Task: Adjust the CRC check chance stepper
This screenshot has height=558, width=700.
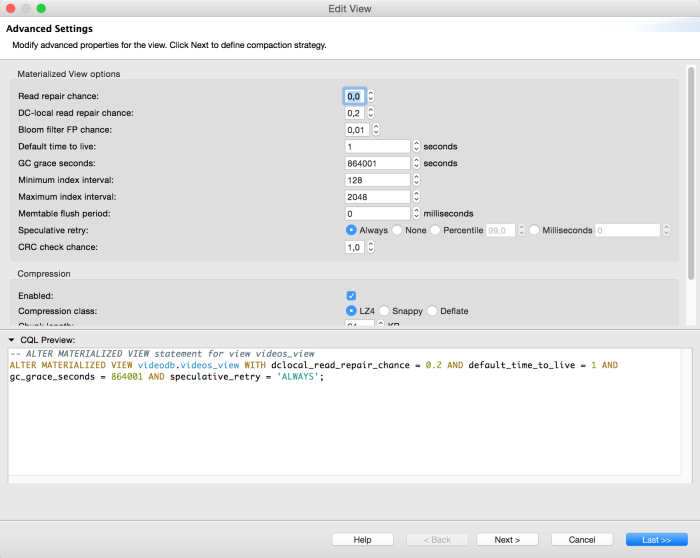Action: click(x=371, y=247)
